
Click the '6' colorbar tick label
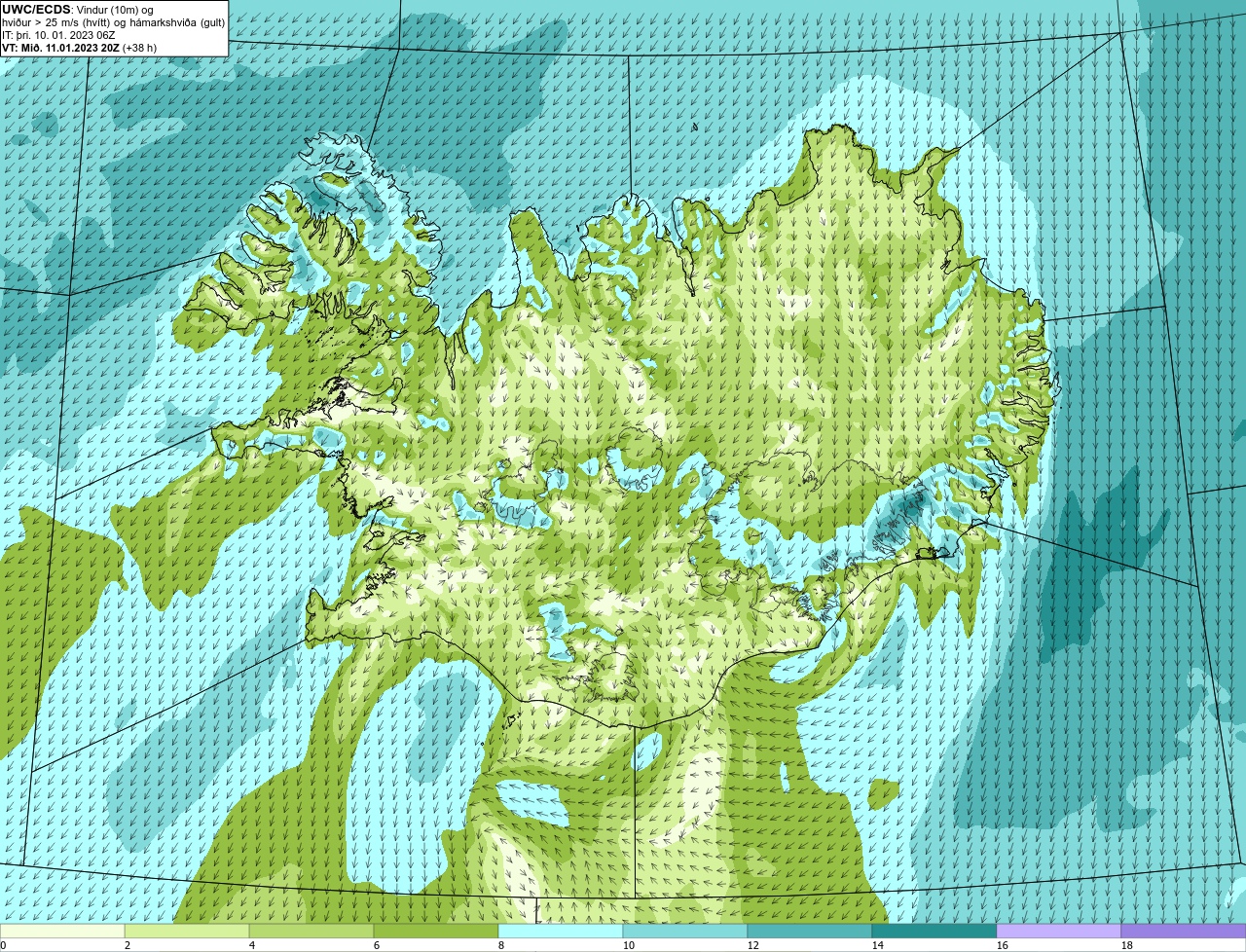(x=377, y=945)
